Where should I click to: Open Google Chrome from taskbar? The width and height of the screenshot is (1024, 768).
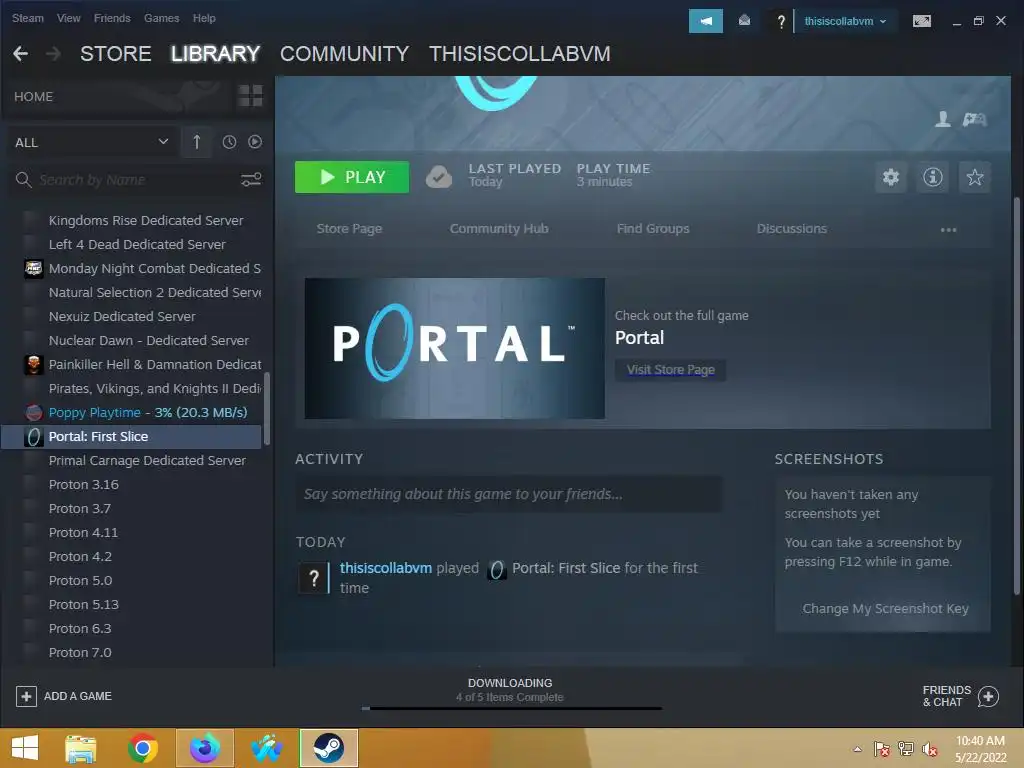click(x=142, y=748)
